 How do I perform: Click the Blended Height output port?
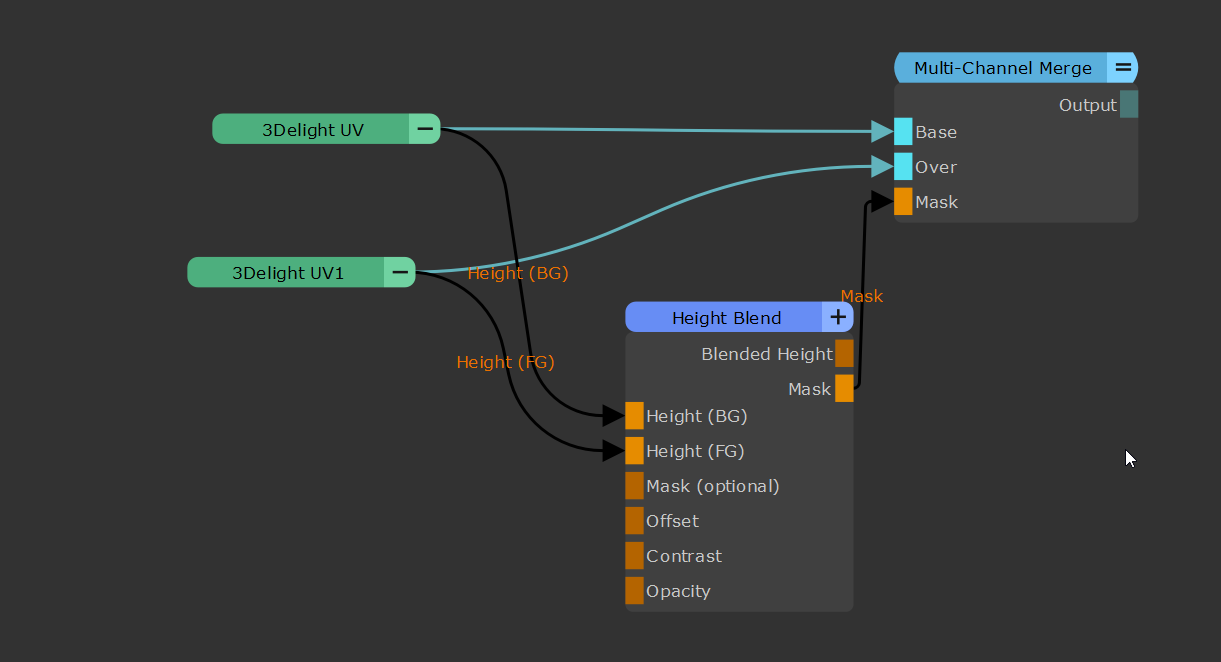coord(844,354)
